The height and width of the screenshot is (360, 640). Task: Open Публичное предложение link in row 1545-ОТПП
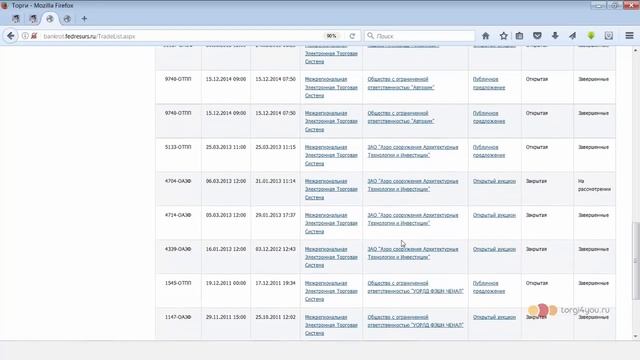coord(489,287)
